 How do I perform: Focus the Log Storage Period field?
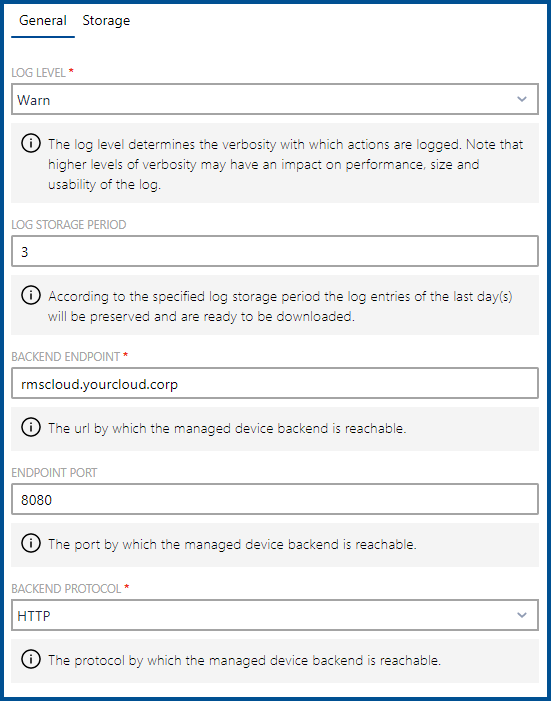[275, 251]
